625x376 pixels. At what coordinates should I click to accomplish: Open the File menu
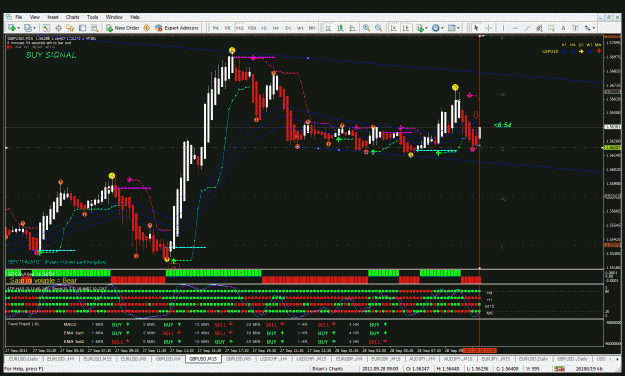(x=19, y=17)
